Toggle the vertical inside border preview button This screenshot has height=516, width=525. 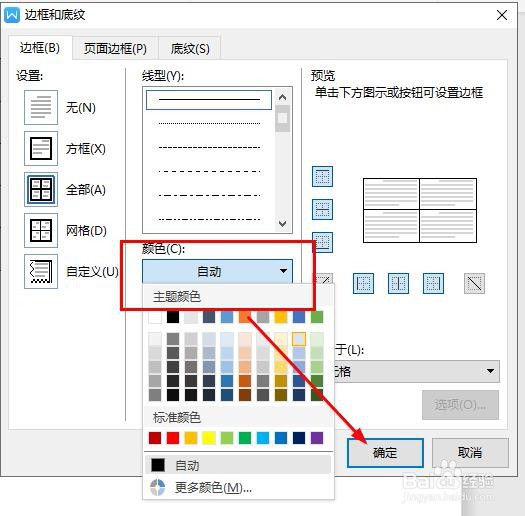pos(398,284)
